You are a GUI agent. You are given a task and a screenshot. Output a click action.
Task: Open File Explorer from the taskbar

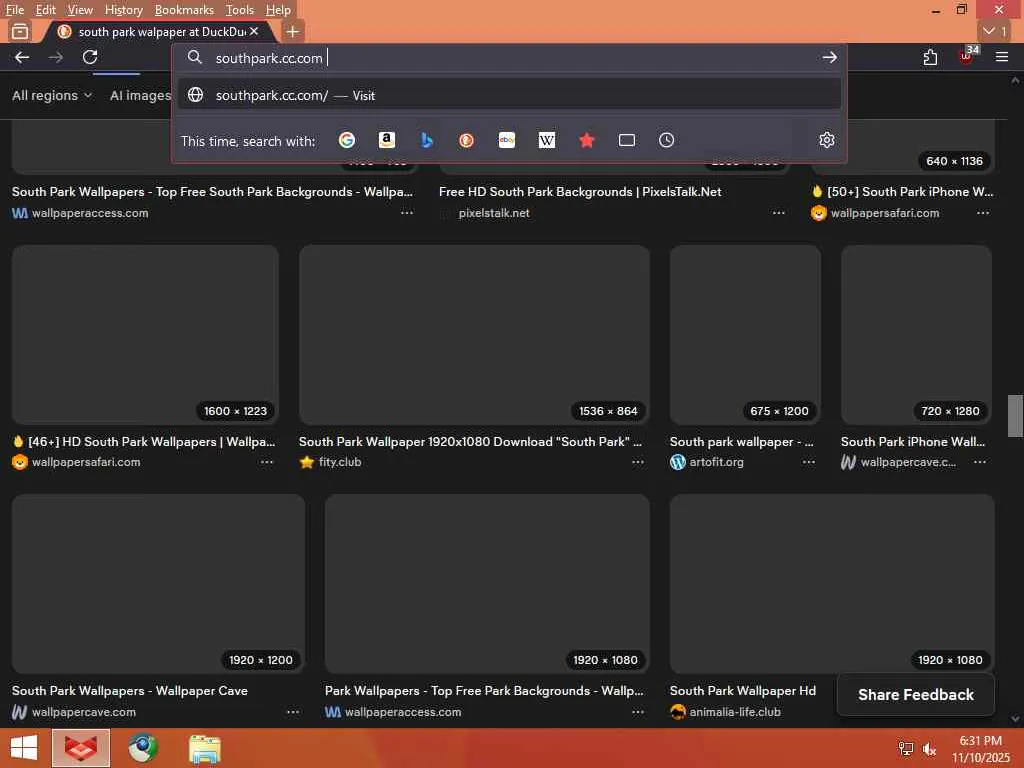204,748
